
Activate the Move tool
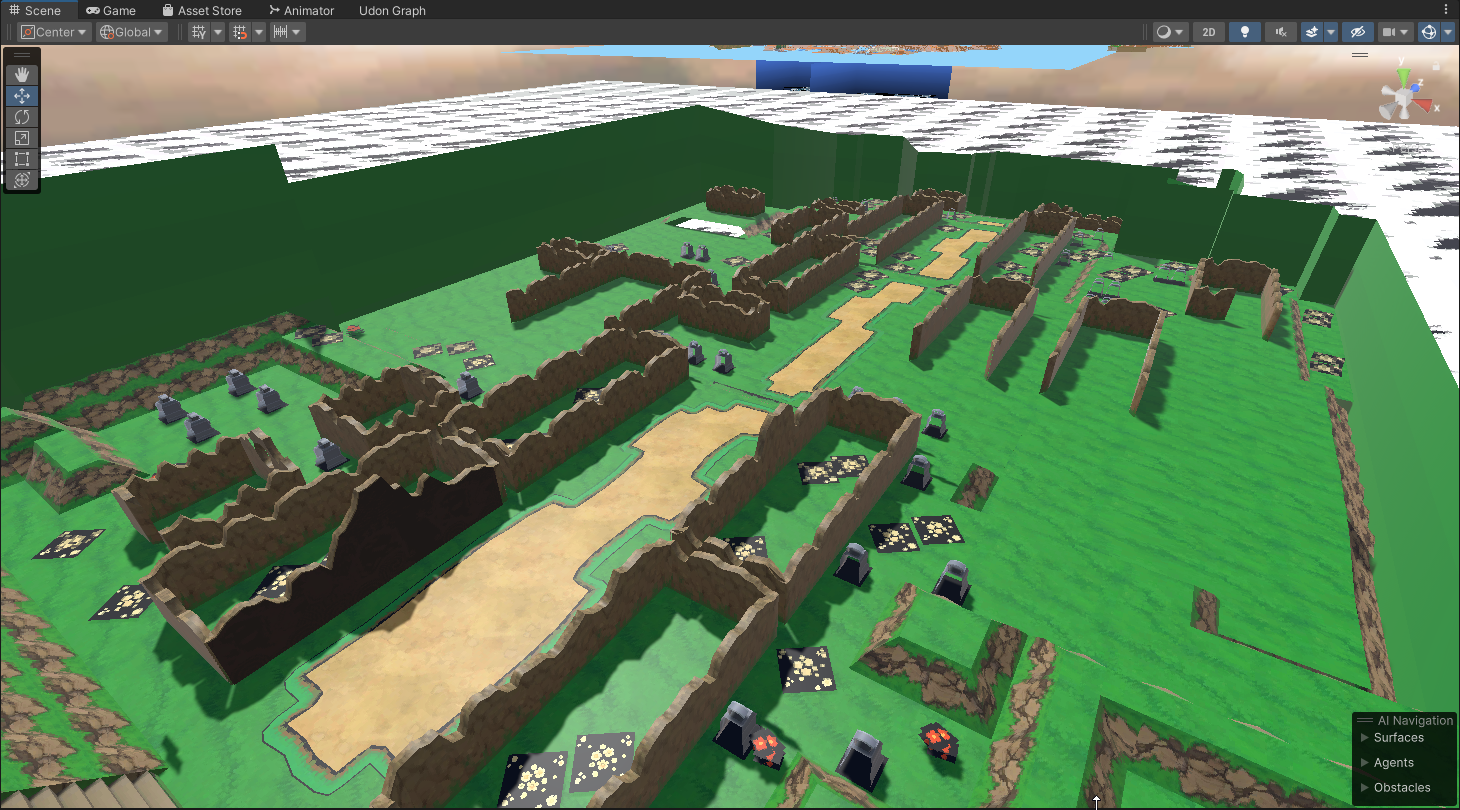pos(21,96)
